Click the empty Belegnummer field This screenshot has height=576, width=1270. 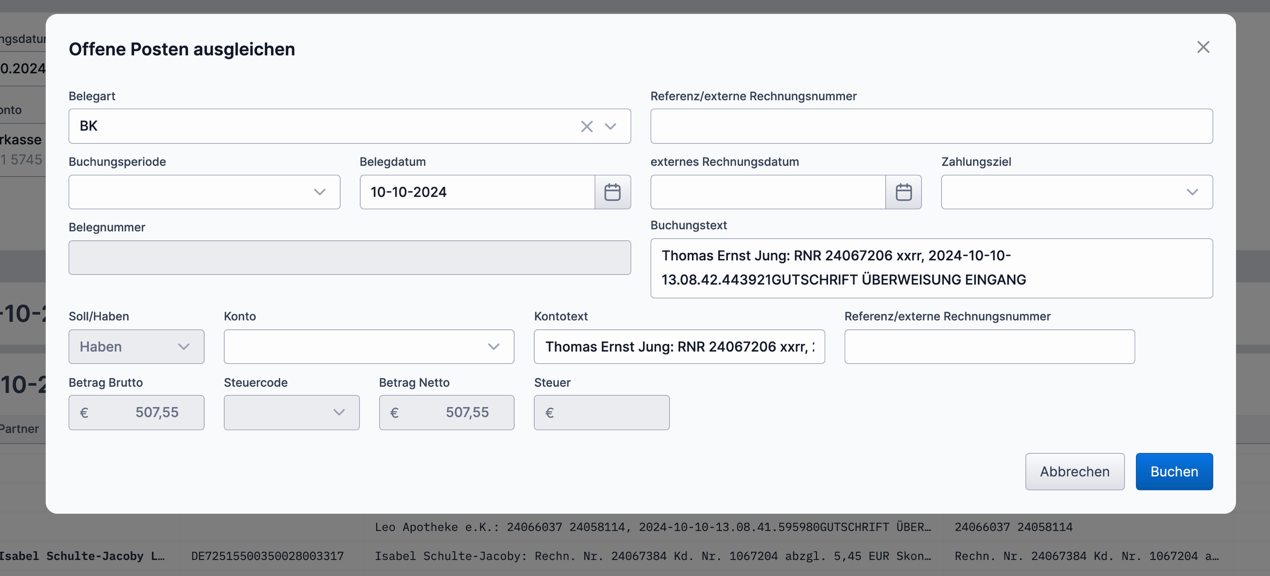point(349,257)
